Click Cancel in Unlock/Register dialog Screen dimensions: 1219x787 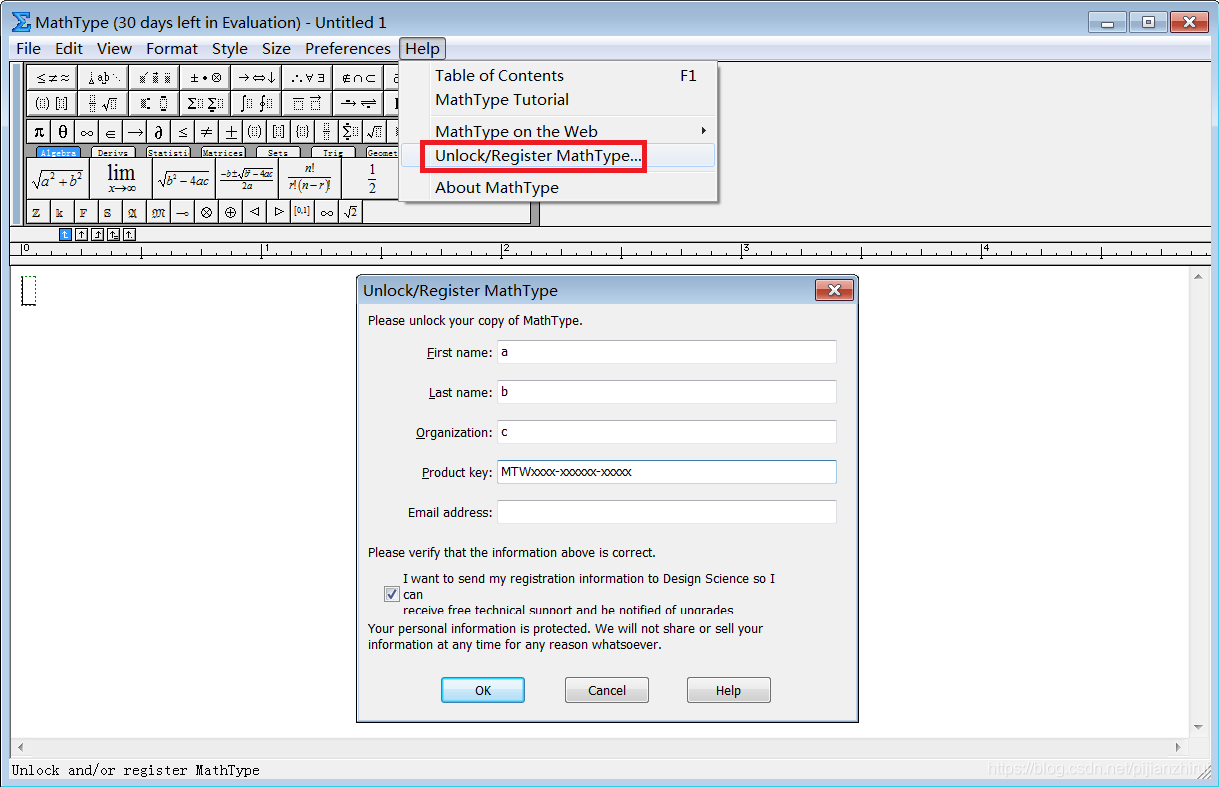(607, 690)
